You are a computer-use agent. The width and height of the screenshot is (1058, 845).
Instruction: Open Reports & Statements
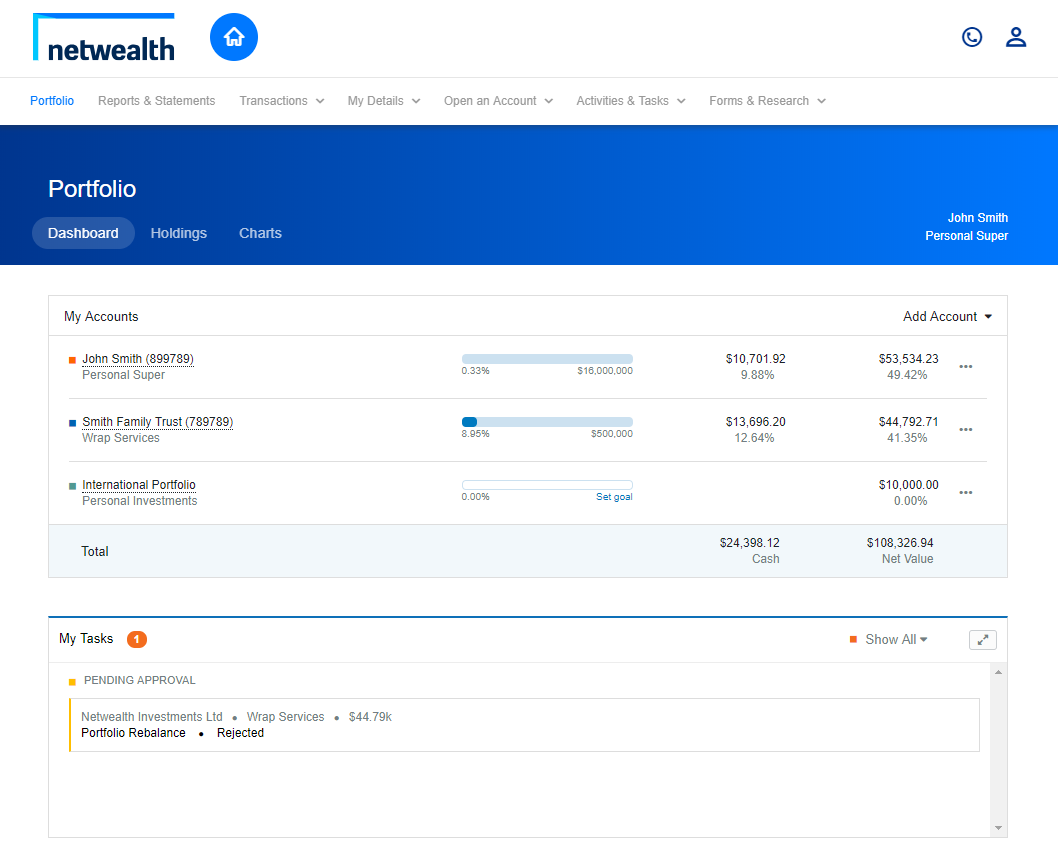[x=157, y=101]
